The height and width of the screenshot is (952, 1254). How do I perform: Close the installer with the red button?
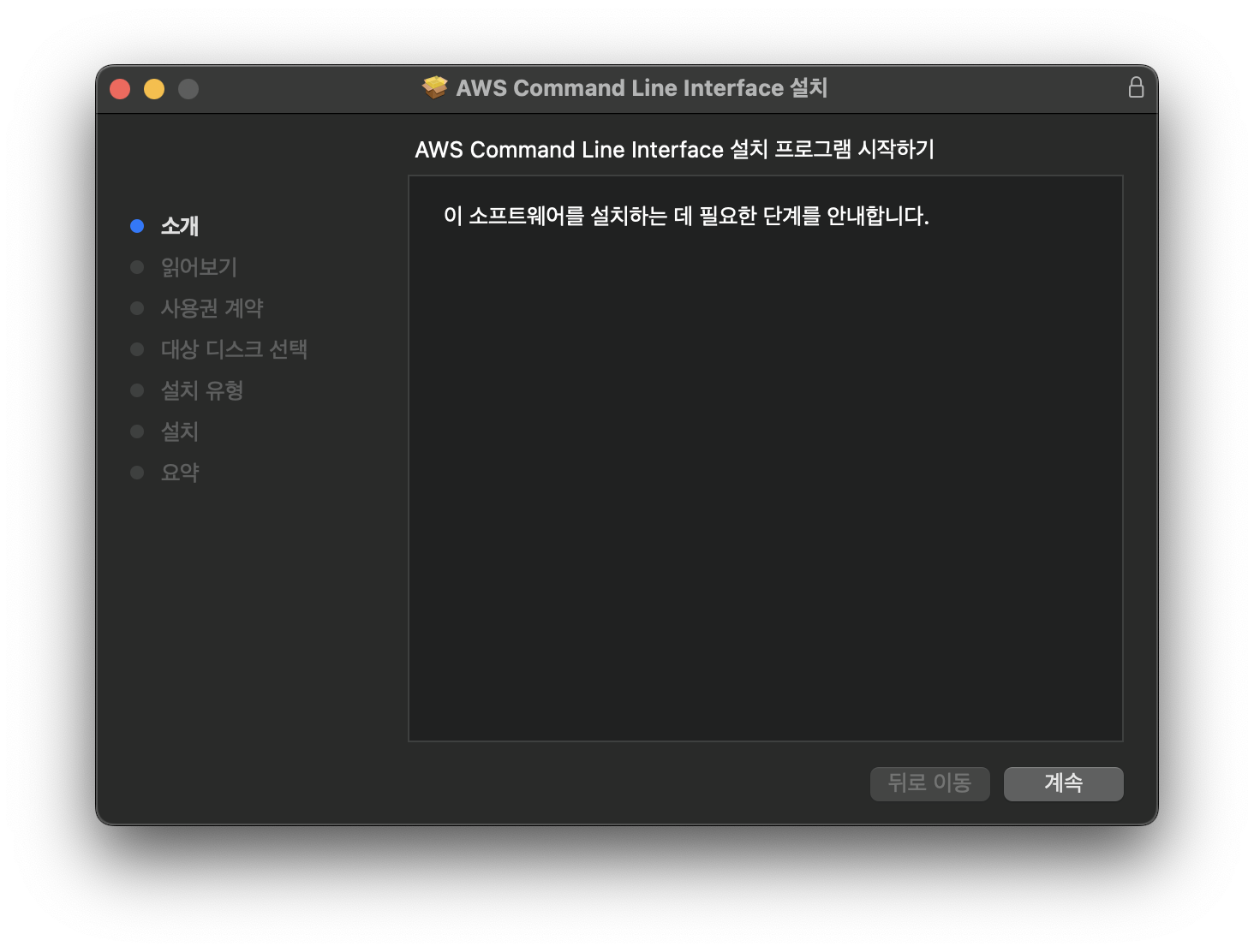(120, 89)
